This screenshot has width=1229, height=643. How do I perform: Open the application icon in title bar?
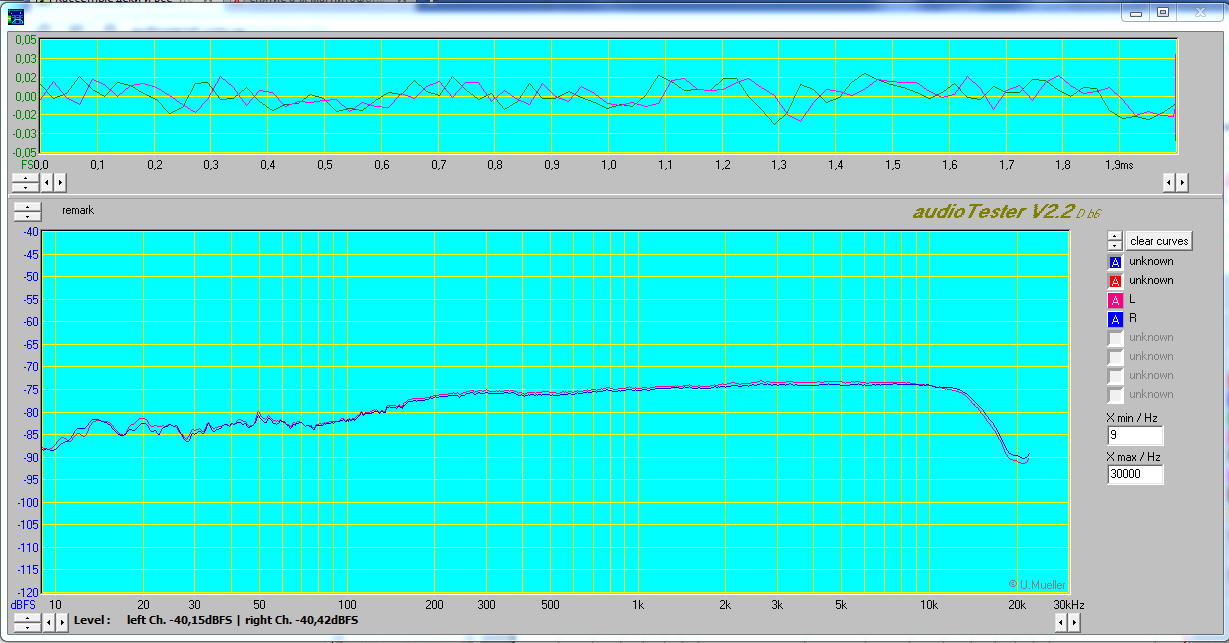click(x=16, y=14)
